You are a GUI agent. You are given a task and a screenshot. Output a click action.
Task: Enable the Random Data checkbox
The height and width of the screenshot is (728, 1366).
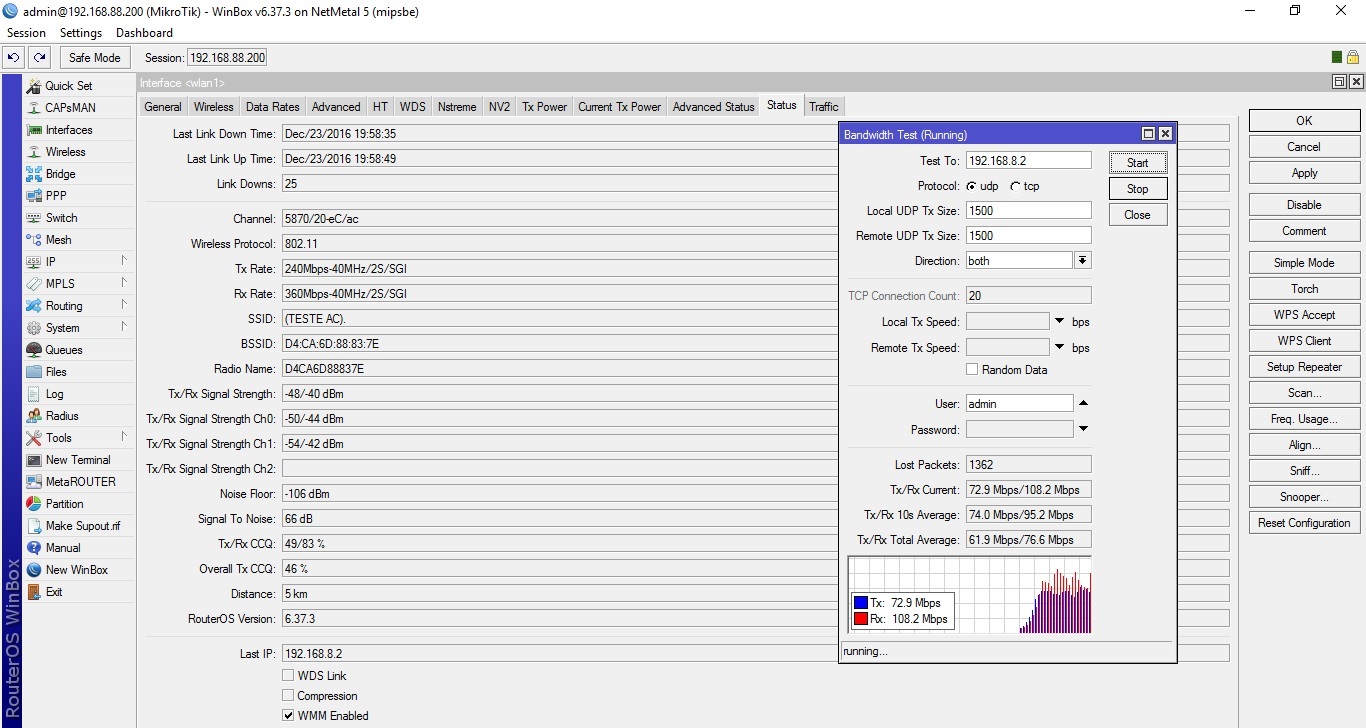972,370
